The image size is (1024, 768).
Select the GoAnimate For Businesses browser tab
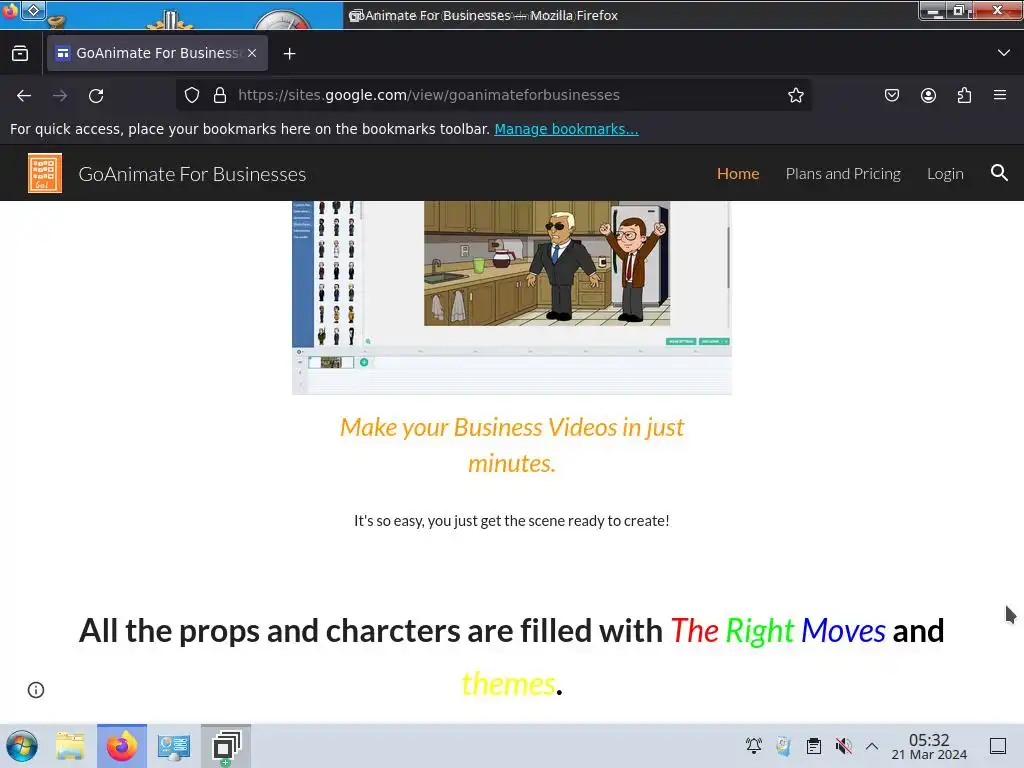pyautogui.click(x=157, y=53)
